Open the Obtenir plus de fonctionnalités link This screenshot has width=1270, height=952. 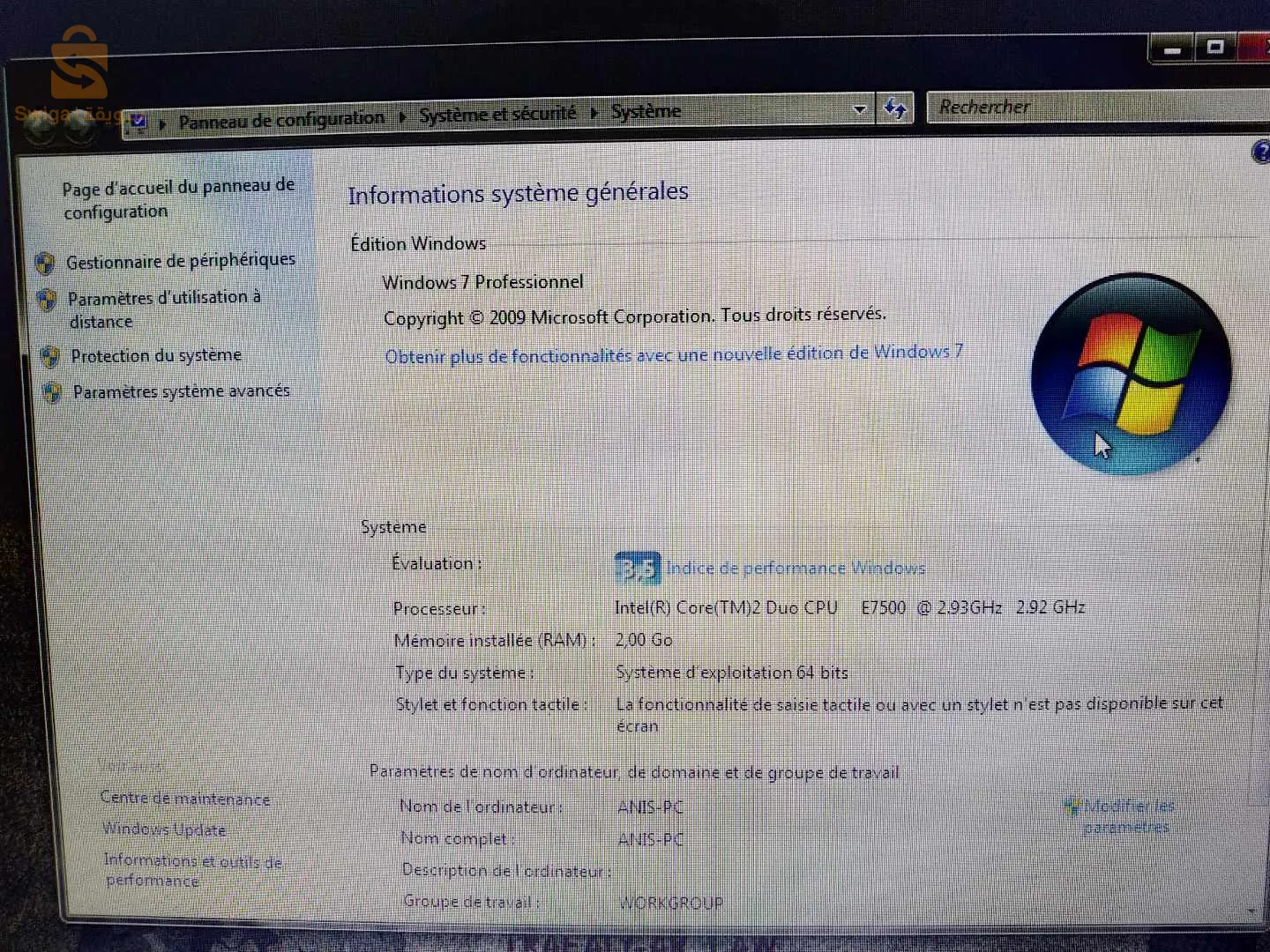(x=673, y=354)
